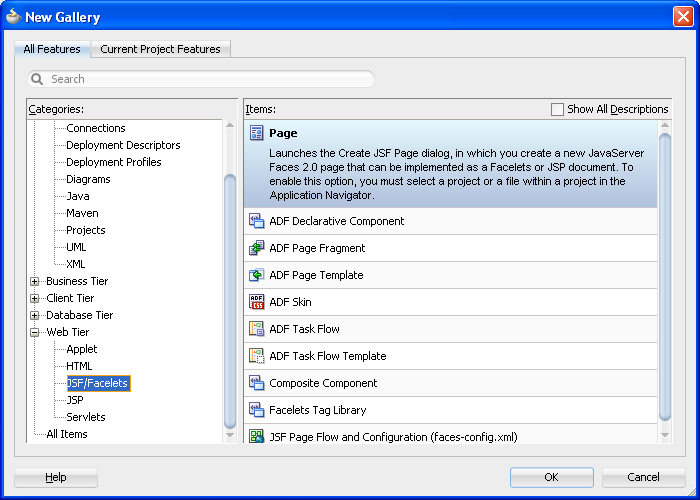Click the Categories scrollbar thumb
The height and width of the screenshot is (500, 700).
click(230, 301)
